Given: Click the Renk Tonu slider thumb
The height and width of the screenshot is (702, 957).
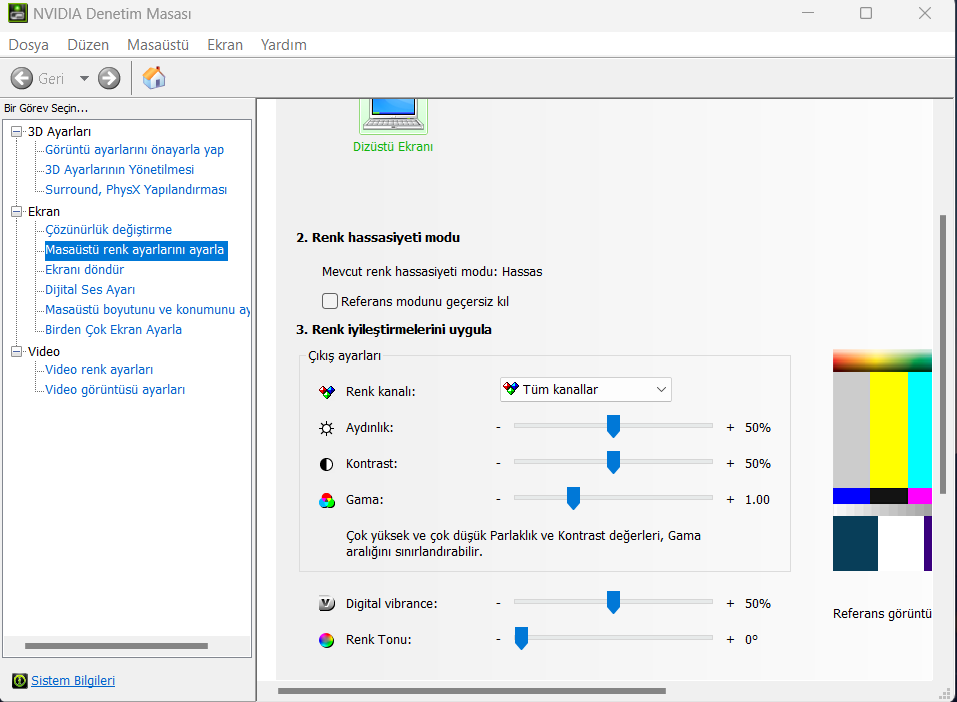Looking at the screenshot, I should [521, 638].
